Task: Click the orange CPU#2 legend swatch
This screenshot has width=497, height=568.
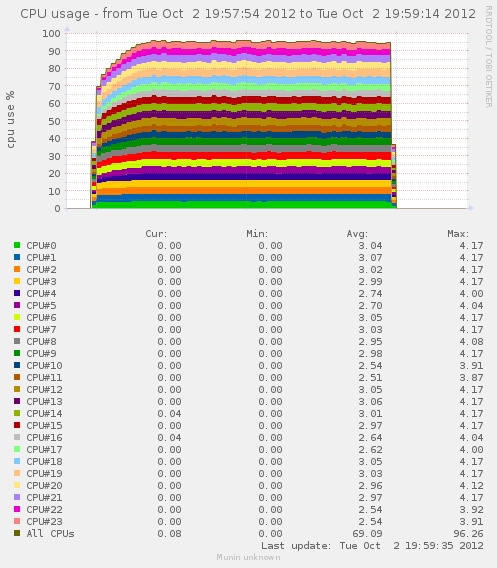Action: [17, 269]
